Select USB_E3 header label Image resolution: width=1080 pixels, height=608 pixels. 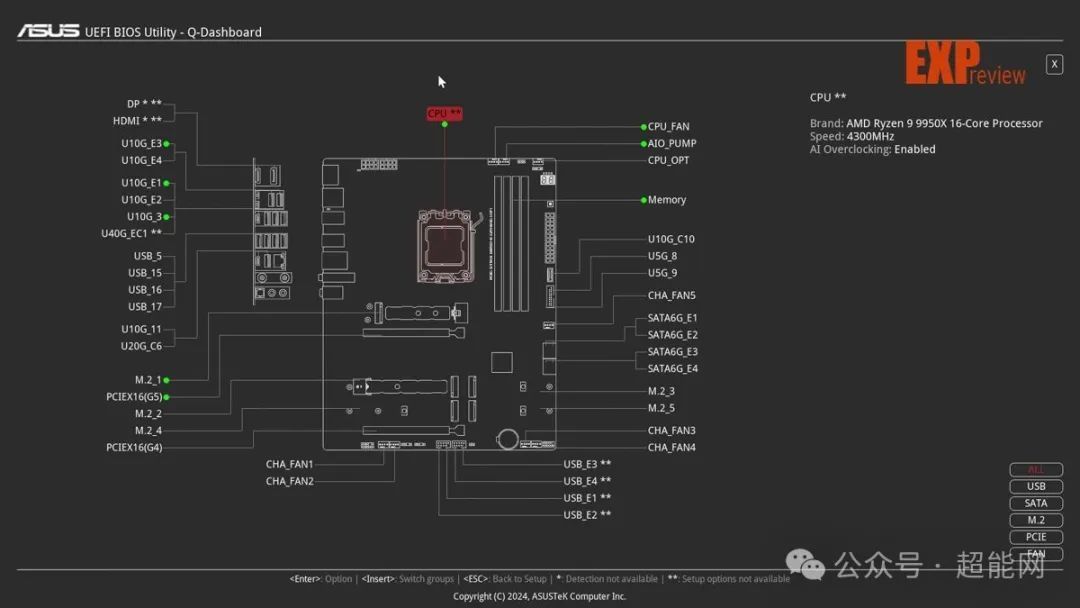(x=587, y=464)
